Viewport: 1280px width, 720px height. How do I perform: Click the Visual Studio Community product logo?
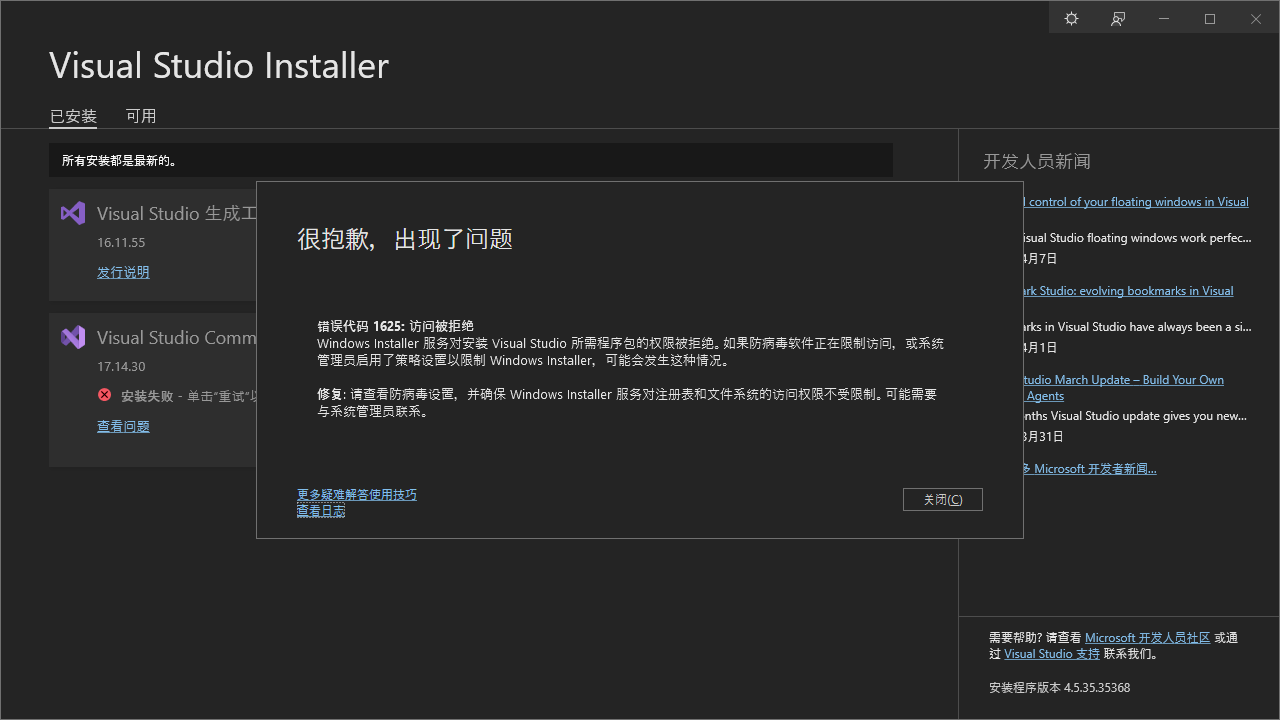(73, 337)
